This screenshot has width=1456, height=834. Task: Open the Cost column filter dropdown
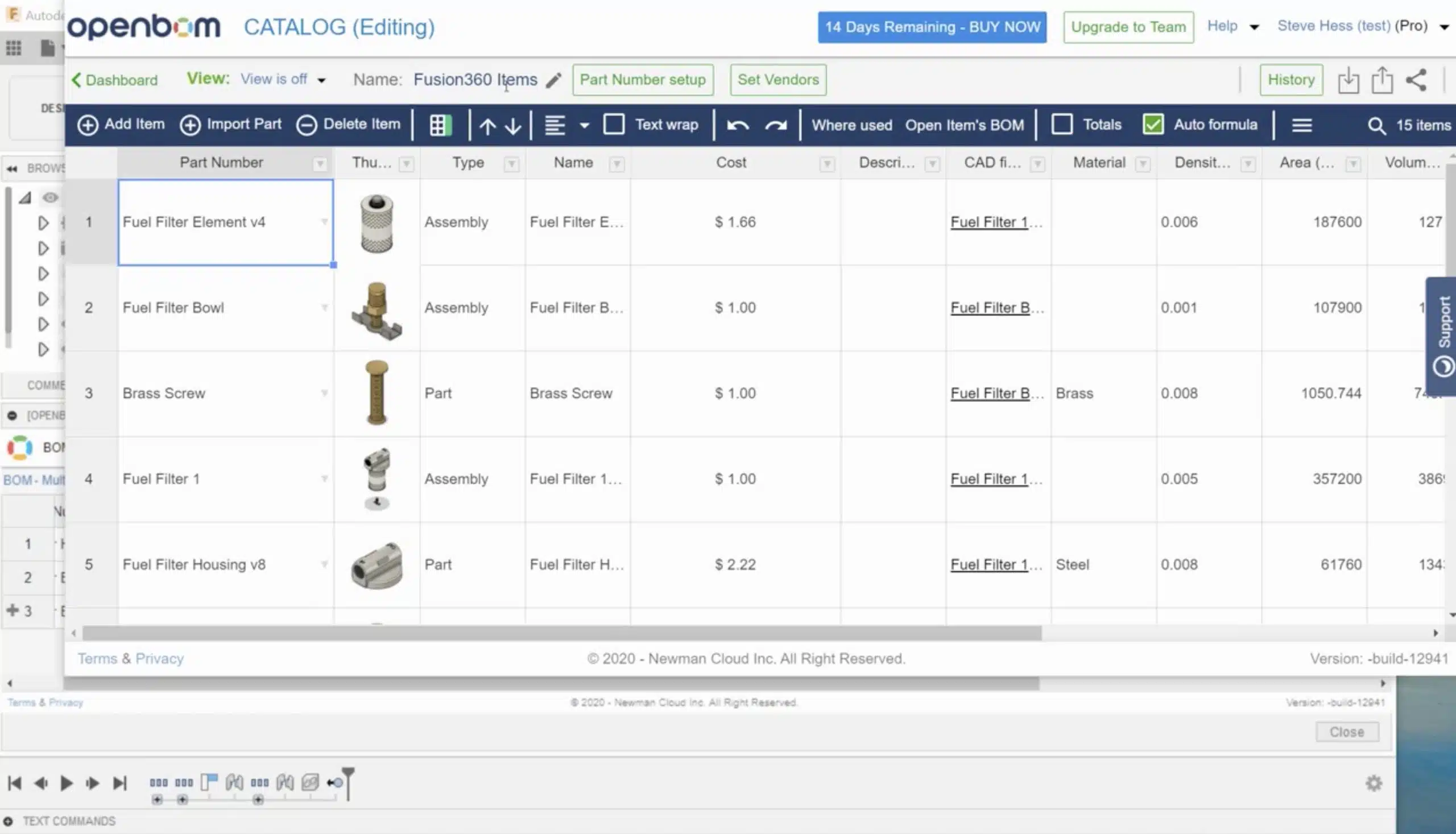tap(827, 164)
